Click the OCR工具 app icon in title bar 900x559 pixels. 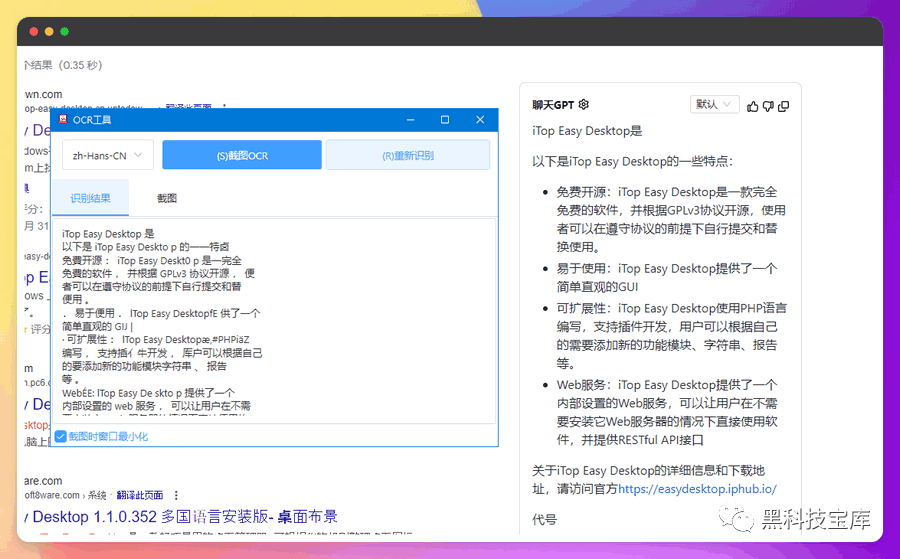pyautogui.click(x=63, y=119)
